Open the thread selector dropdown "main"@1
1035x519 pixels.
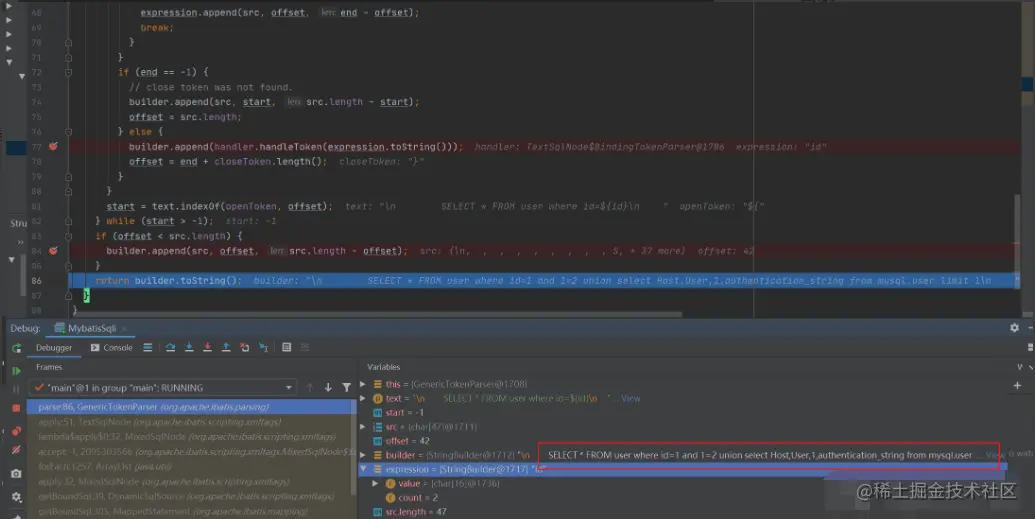pos(164,388)
